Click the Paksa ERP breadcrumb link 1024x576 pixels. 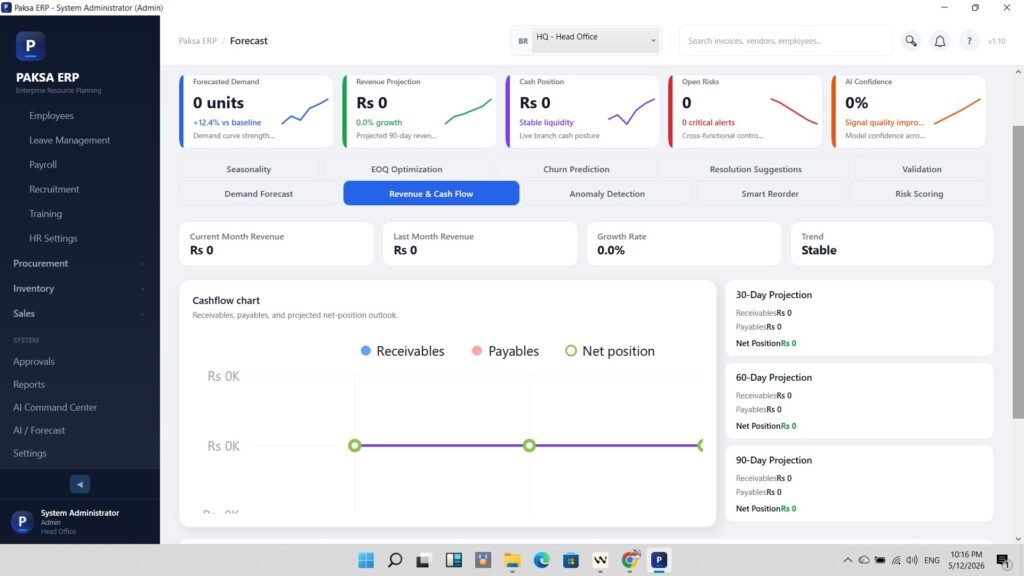tap(197, 40)
